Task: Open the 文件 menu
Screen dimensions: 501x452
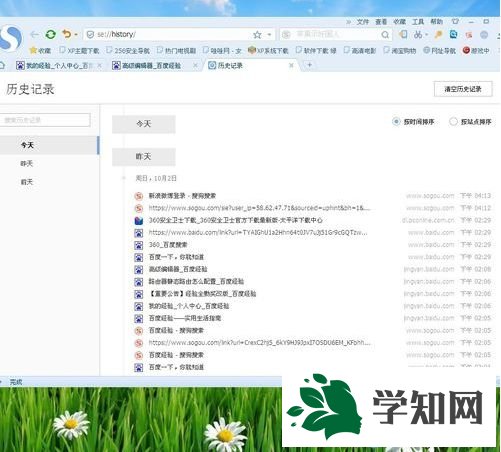Action: [363, 22]
